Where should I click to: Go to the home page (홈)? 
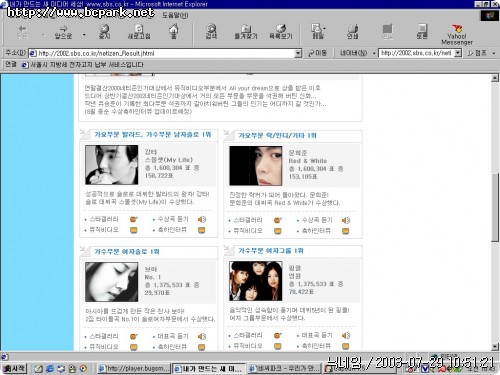[173, 32]
